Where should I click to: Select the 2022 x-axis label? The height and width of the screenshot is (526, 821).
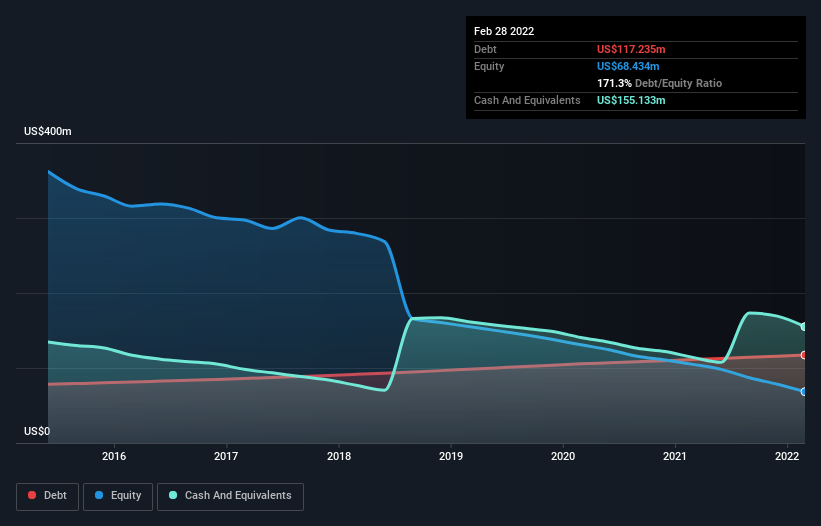(787, 456)
